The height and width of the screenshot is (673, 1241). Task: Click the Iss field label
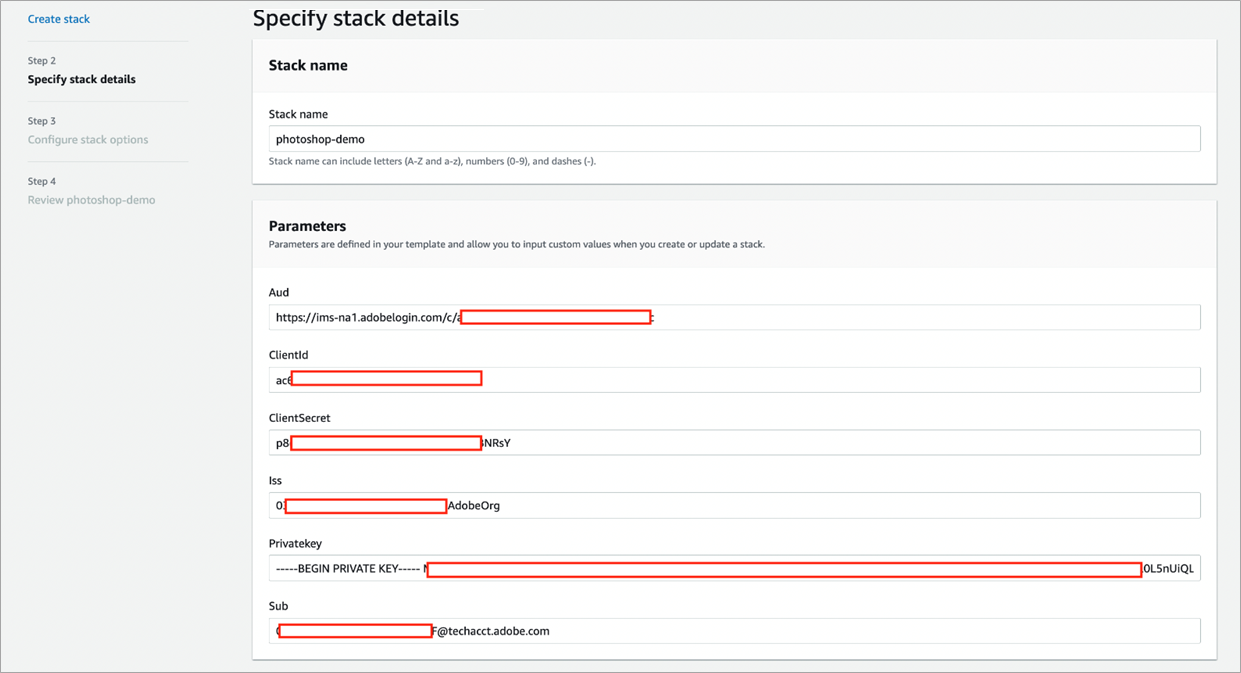276,481
